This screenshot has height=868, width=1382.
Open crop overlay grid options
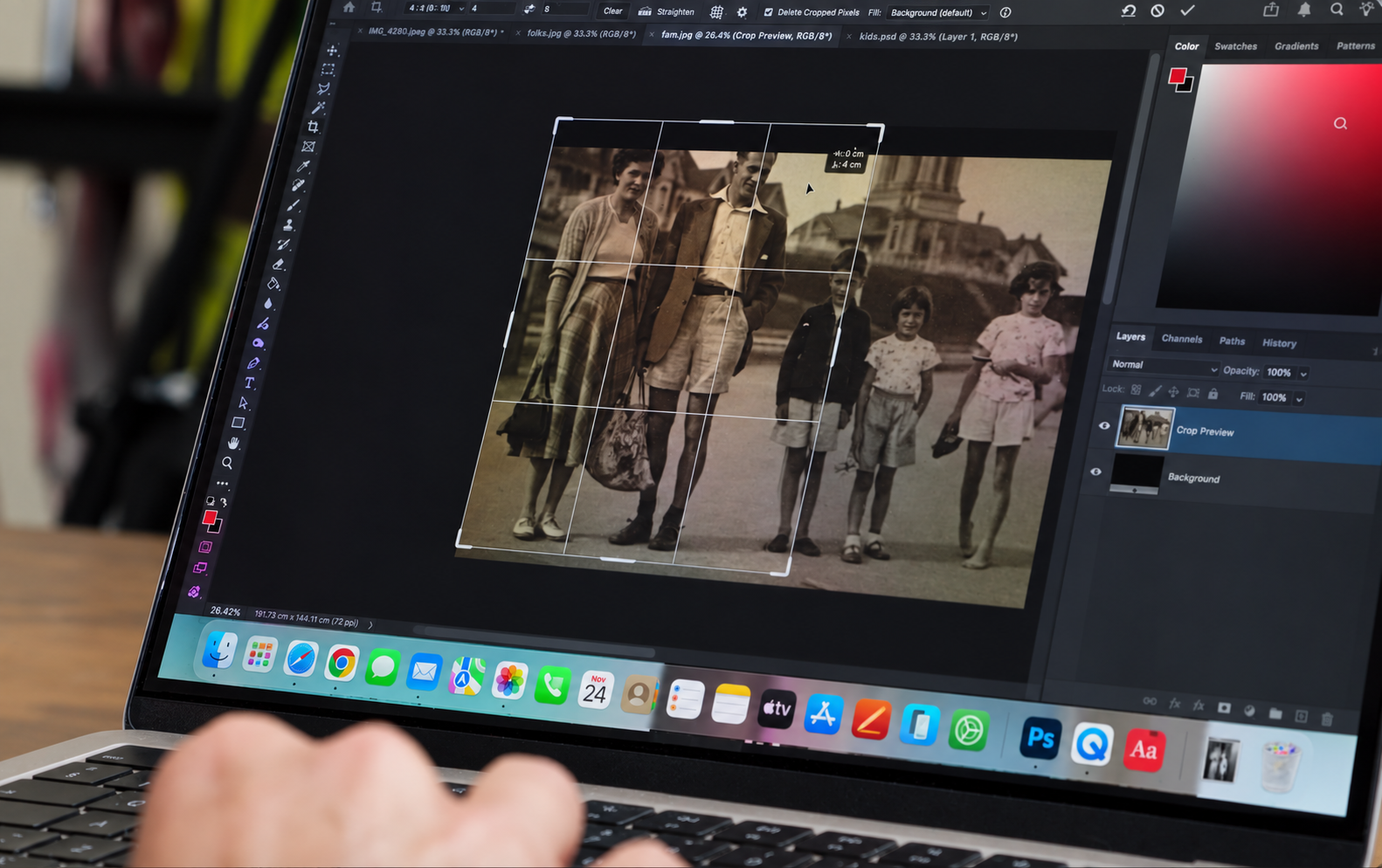716,12
